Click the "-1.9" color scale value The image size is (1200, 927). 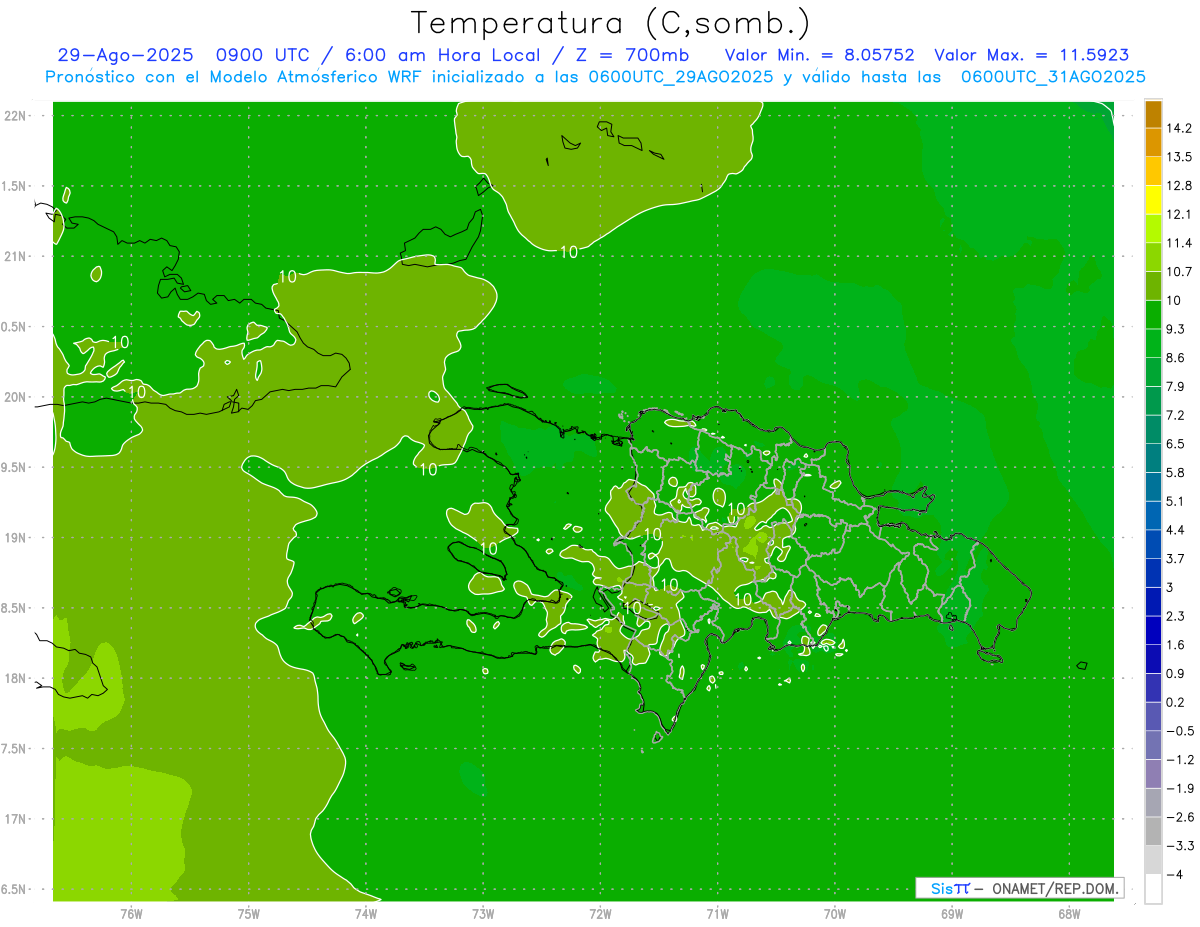[x=1179, y=788]
